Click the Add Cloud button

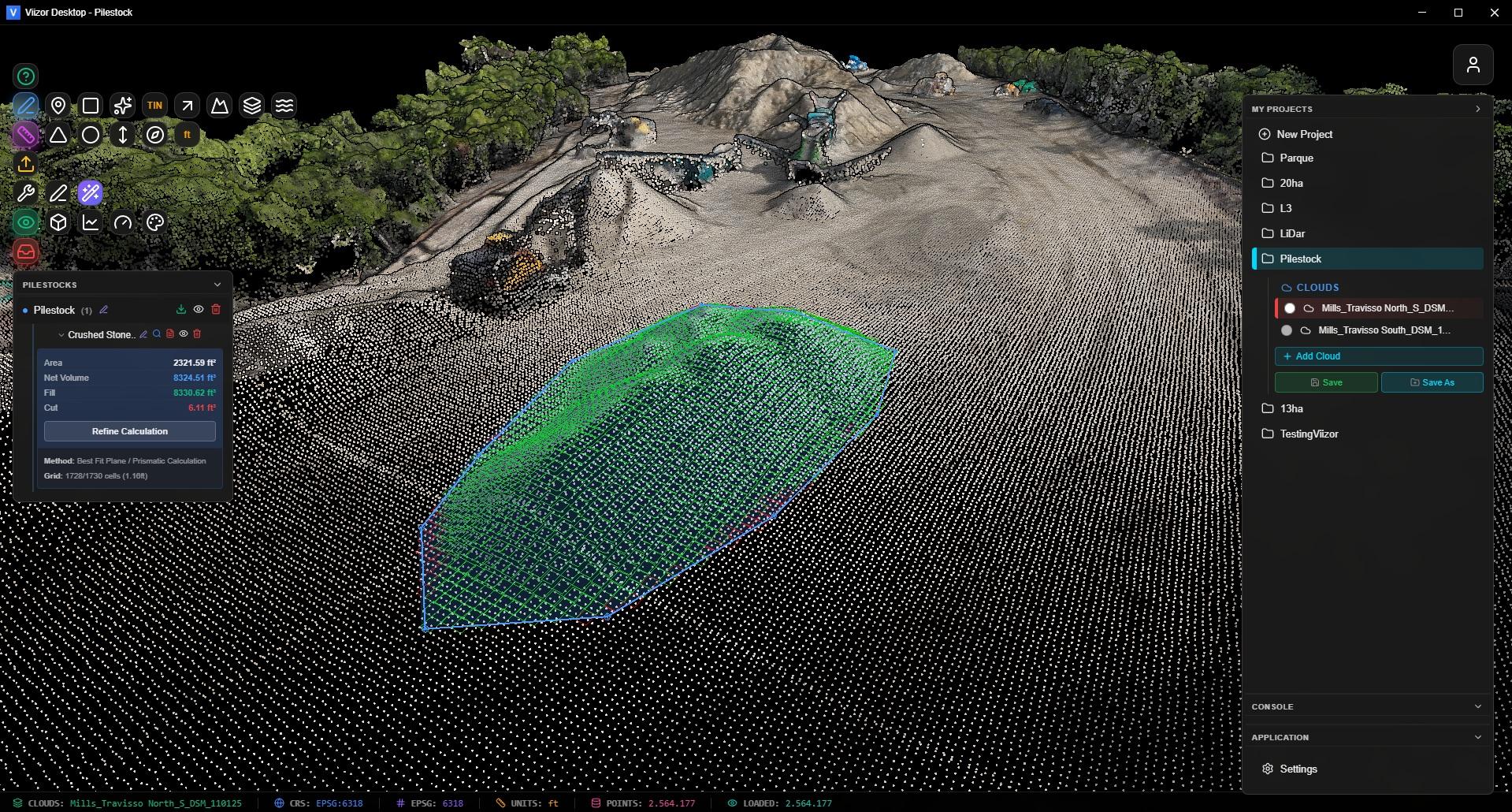(x=1378, y=356)
